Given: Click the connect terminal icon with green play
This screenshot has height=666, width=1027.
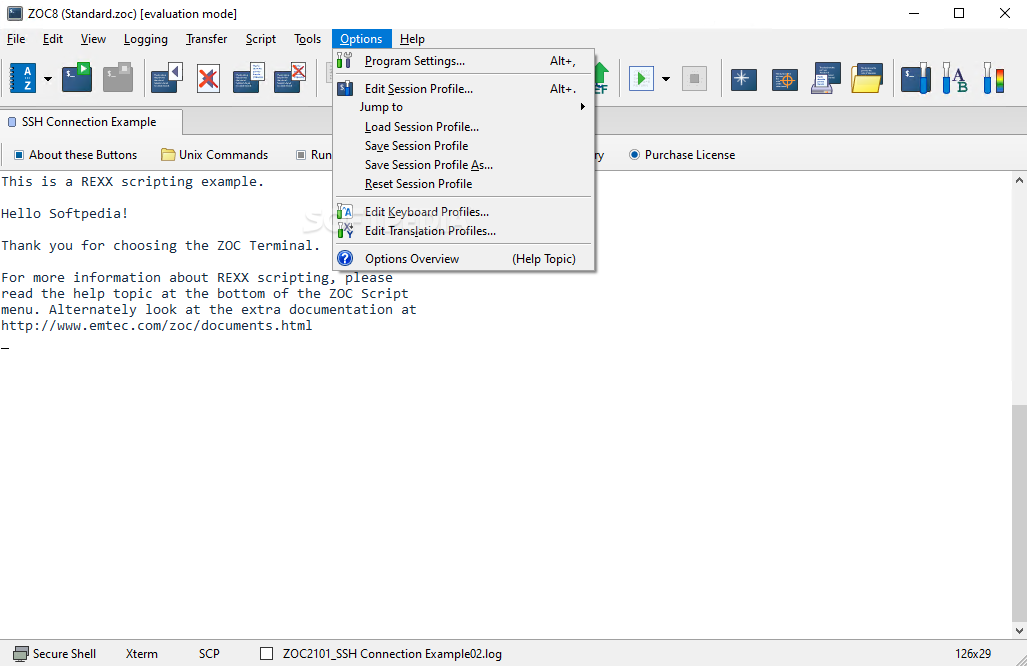Looking at the screenshot, I should click(x=77, y=78).
